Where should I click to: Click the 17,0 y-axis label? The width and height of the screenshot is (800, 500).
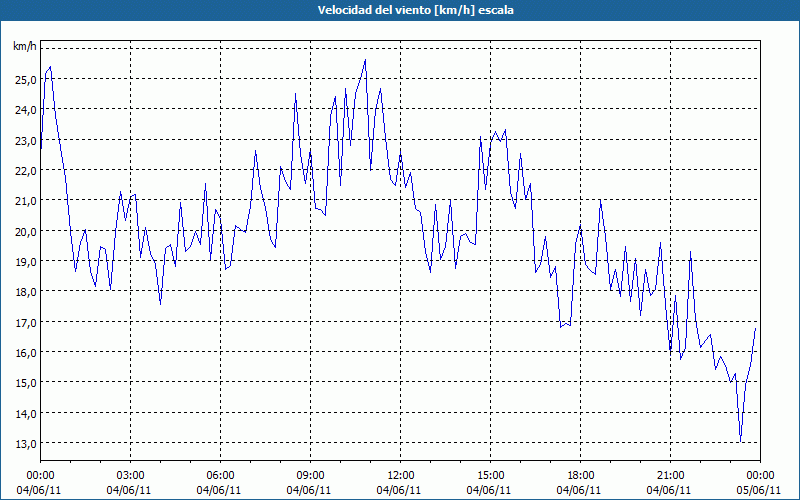click(27, 322)
